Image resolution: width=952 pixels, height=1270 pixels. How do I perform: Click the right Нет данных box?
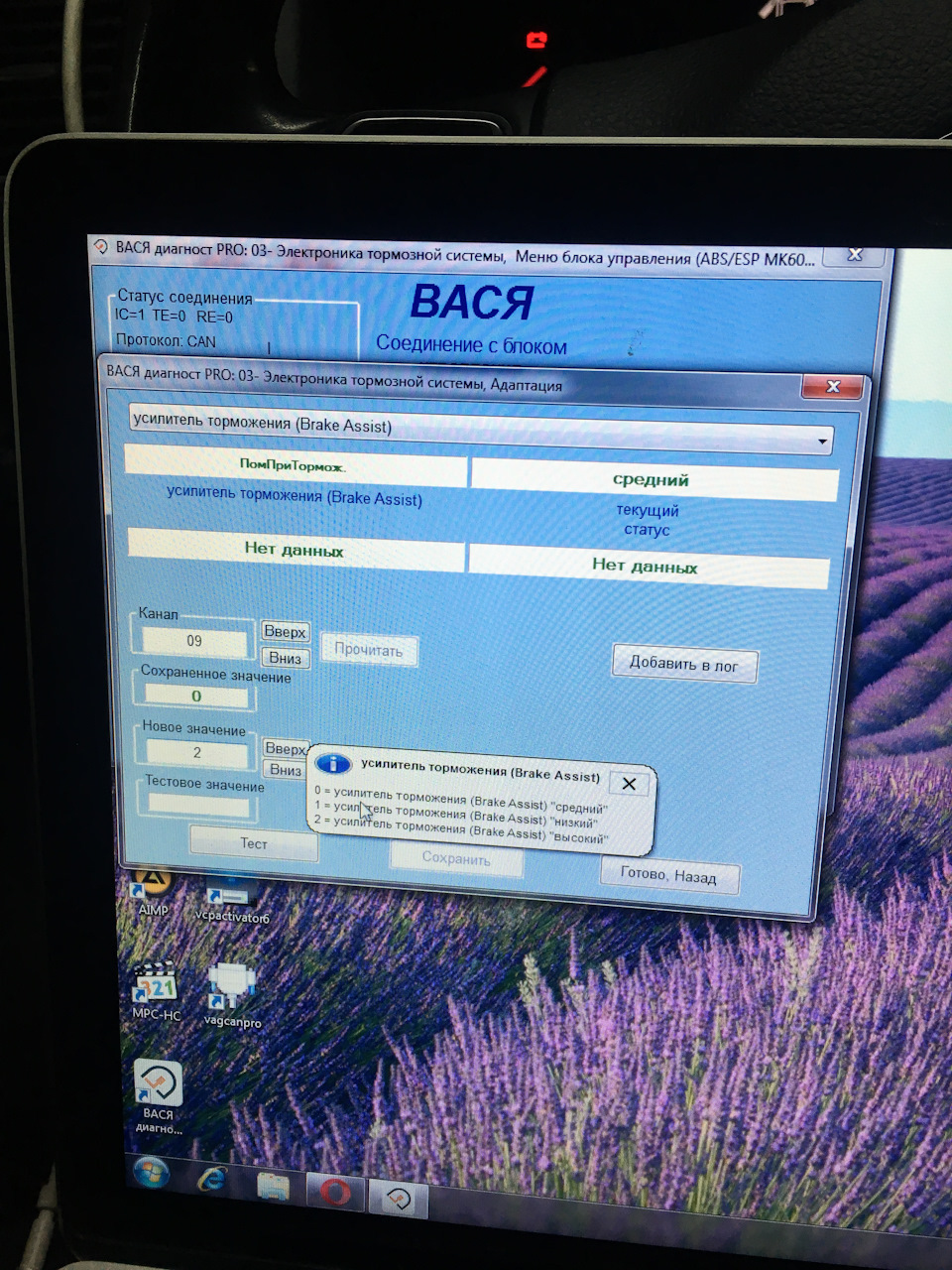click(648, 566)
